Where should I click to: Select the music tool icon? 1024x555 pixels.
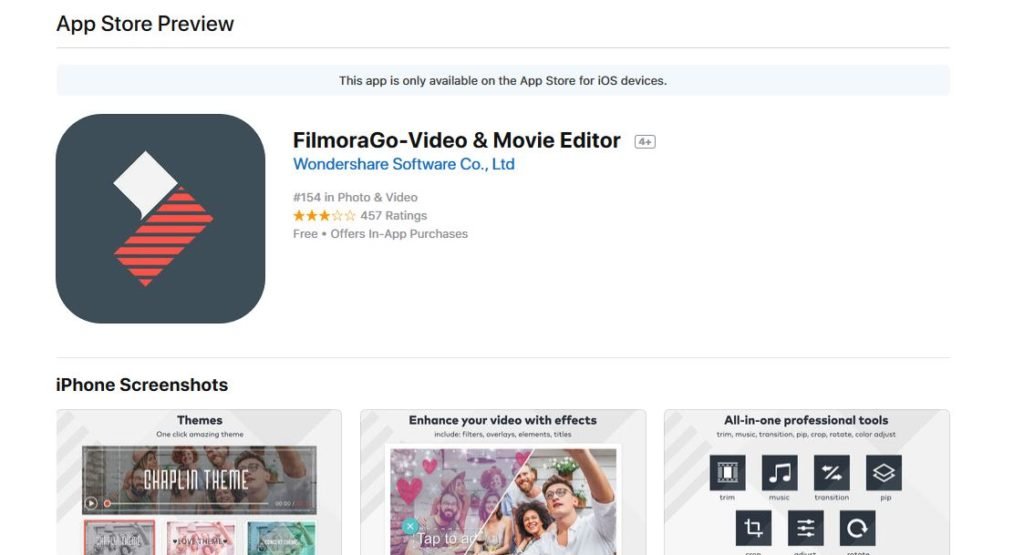779,472
